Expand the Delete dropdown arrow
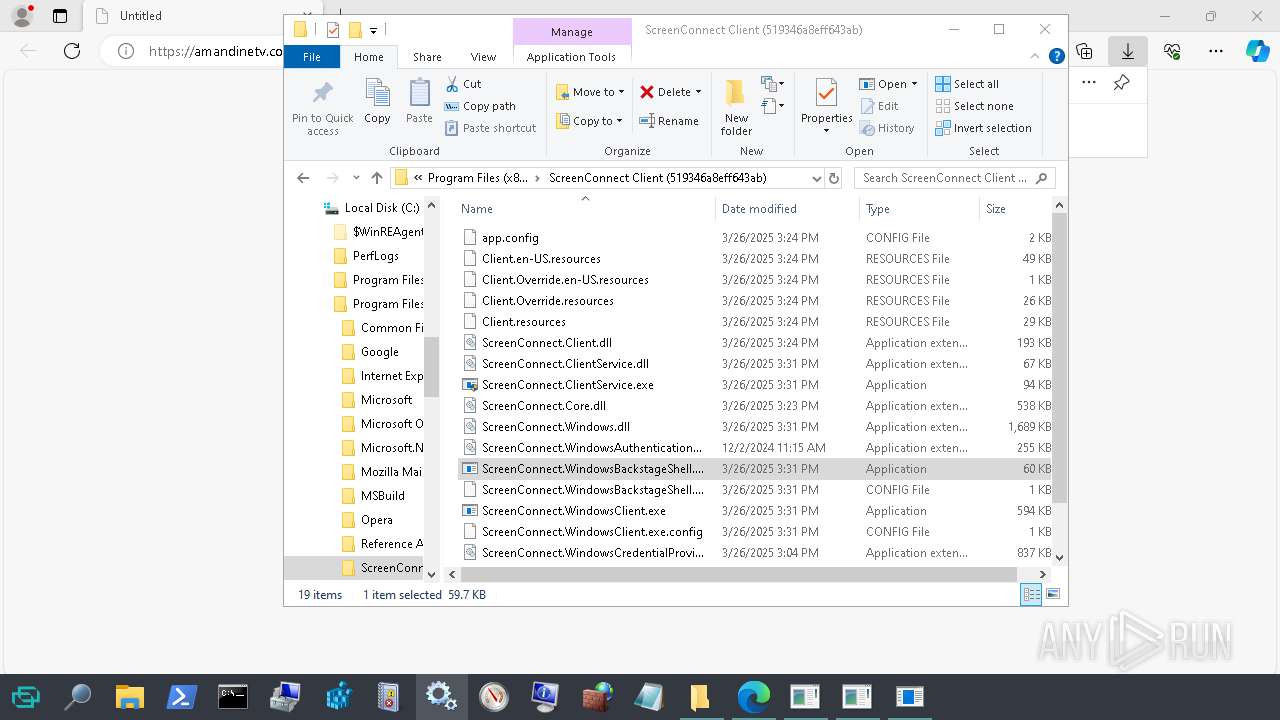The height and width of the screenshot is (720, 1280). (x=698, y=92)
